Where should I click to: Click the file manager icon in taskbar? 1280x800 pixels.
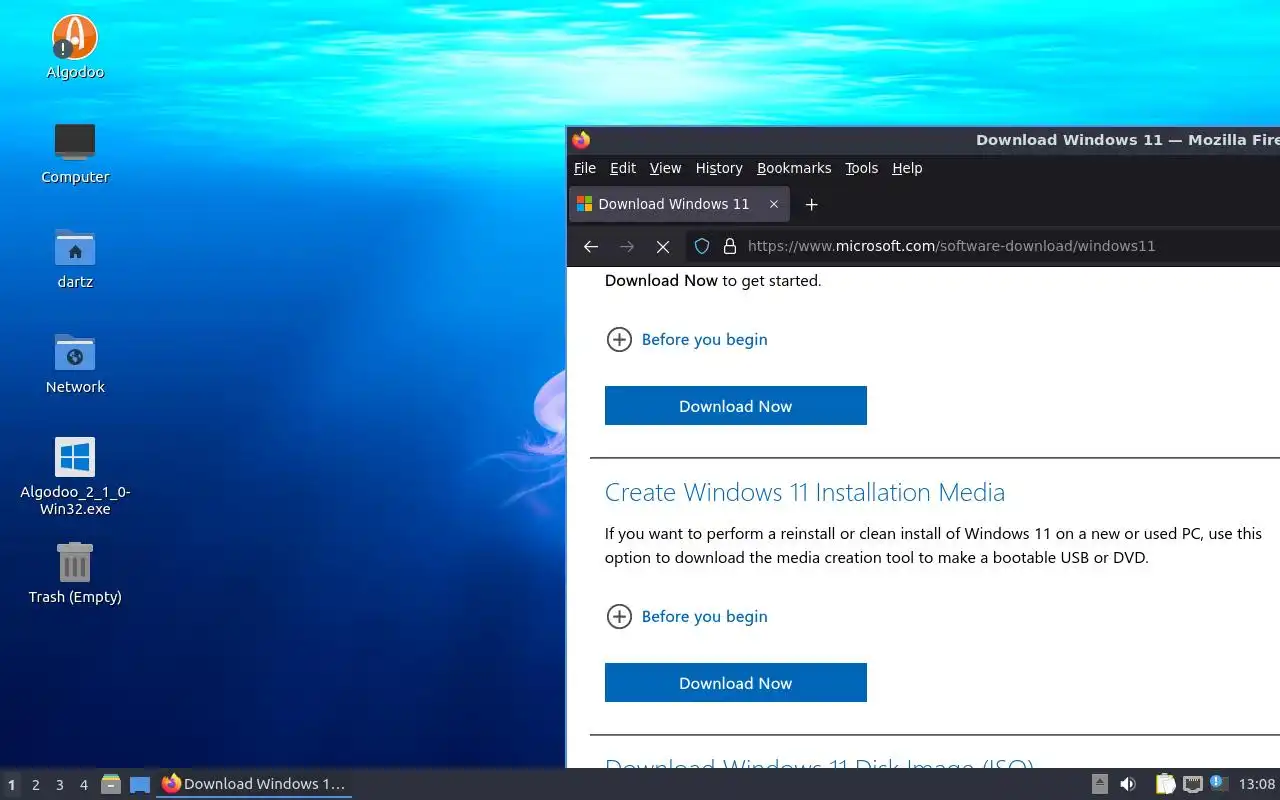pos(111,784)
